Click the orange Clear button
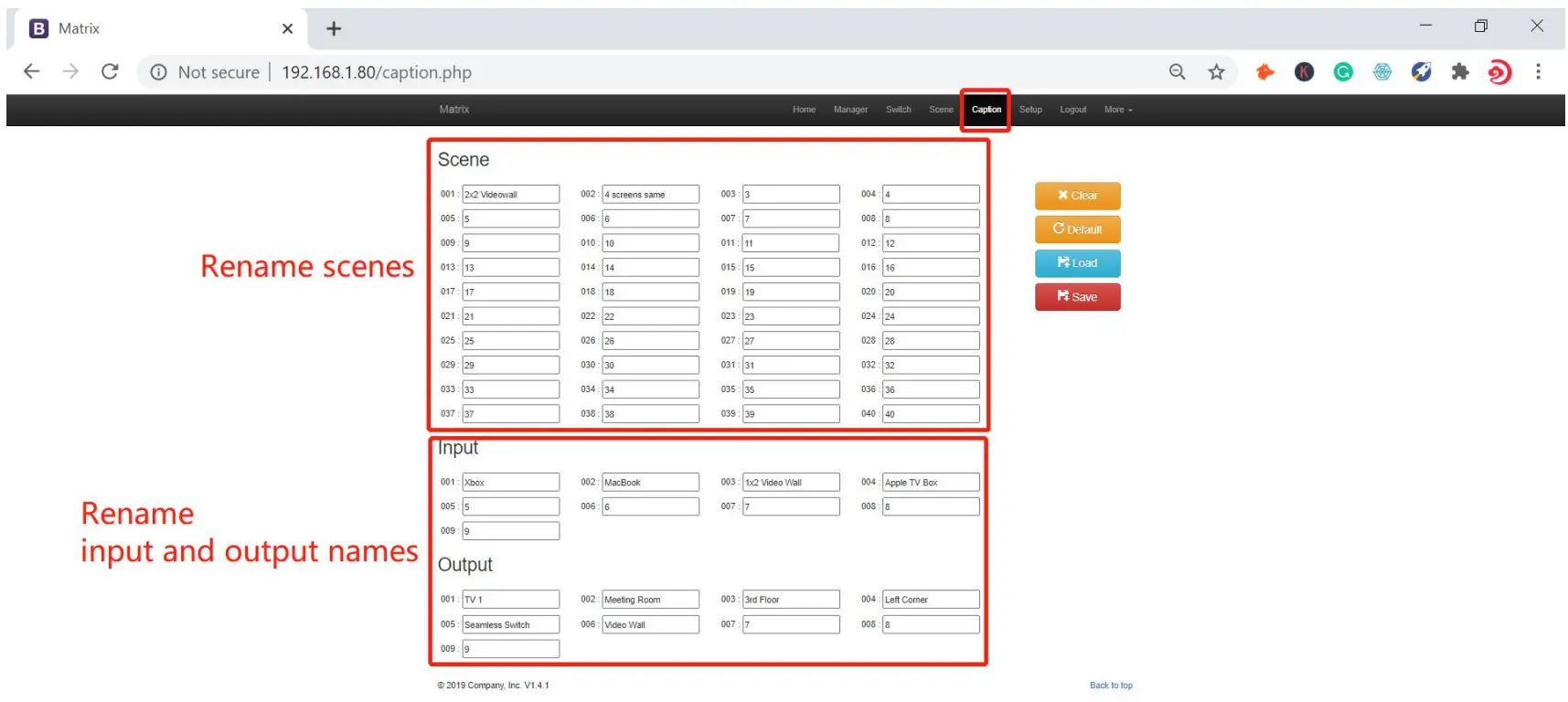Image resolution: width=1568 pixels, height=702 pixels. (x=1077, y=196)
